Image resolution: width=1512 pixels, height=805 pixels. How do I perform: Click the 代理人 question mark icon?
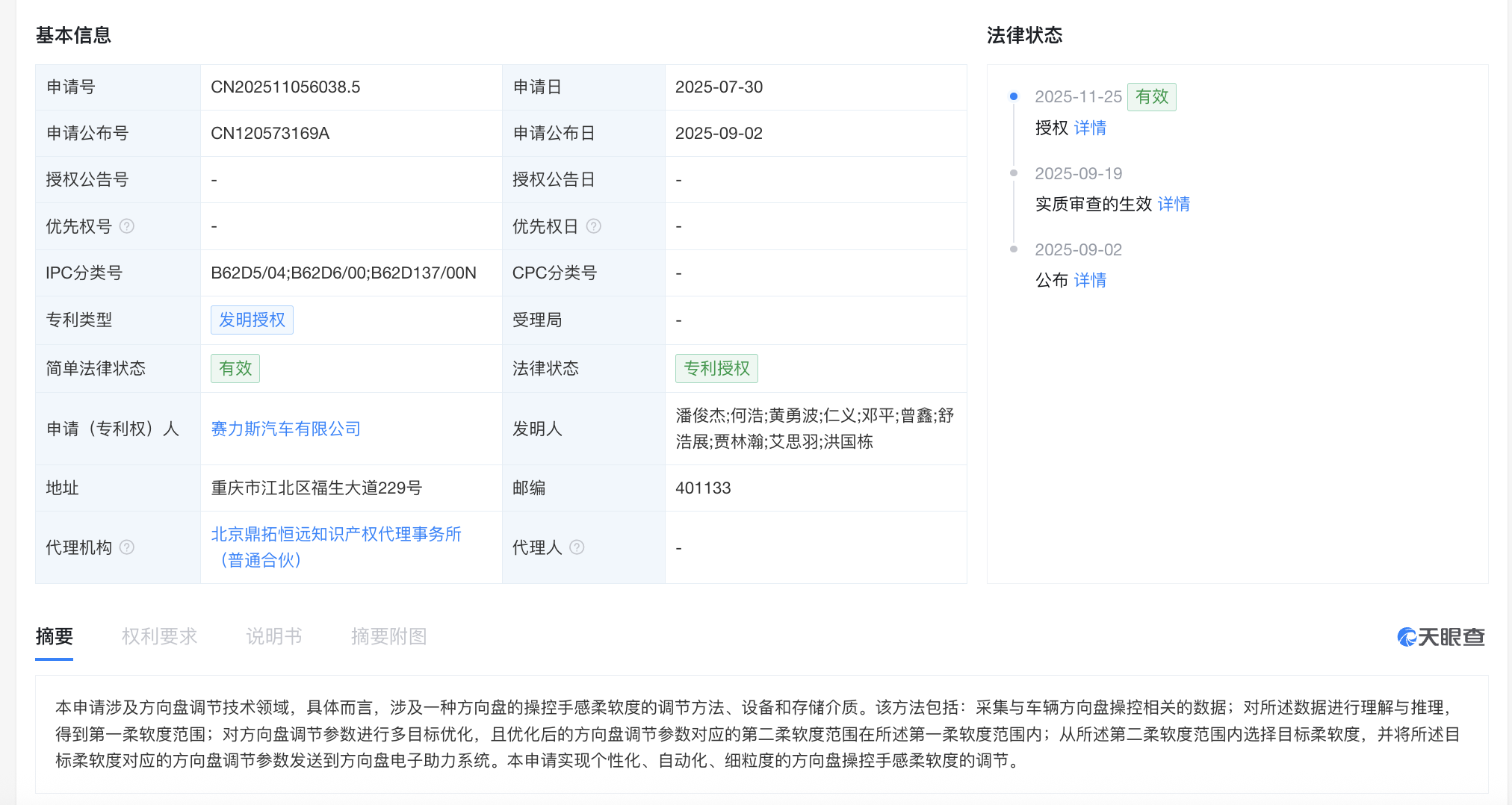pyautogui.click(x=577, y=547)
